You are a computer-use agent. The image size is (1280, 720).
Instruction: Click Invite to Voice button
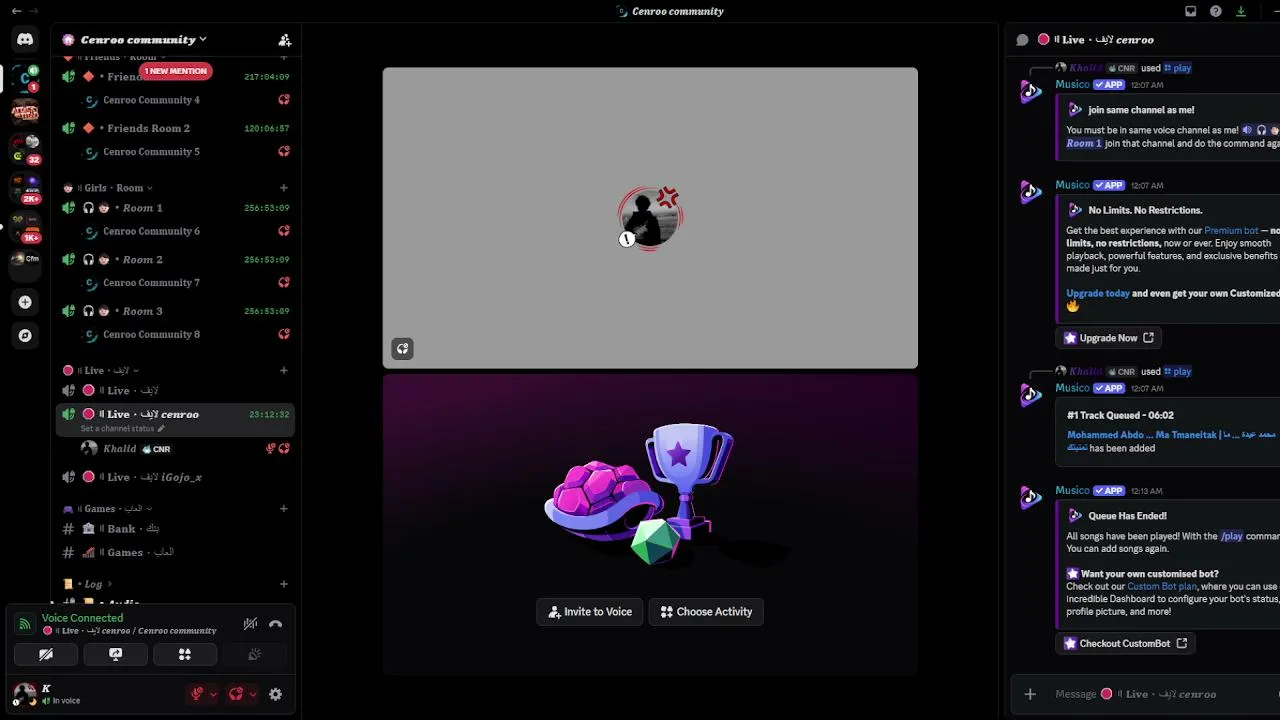click(590, 612)
